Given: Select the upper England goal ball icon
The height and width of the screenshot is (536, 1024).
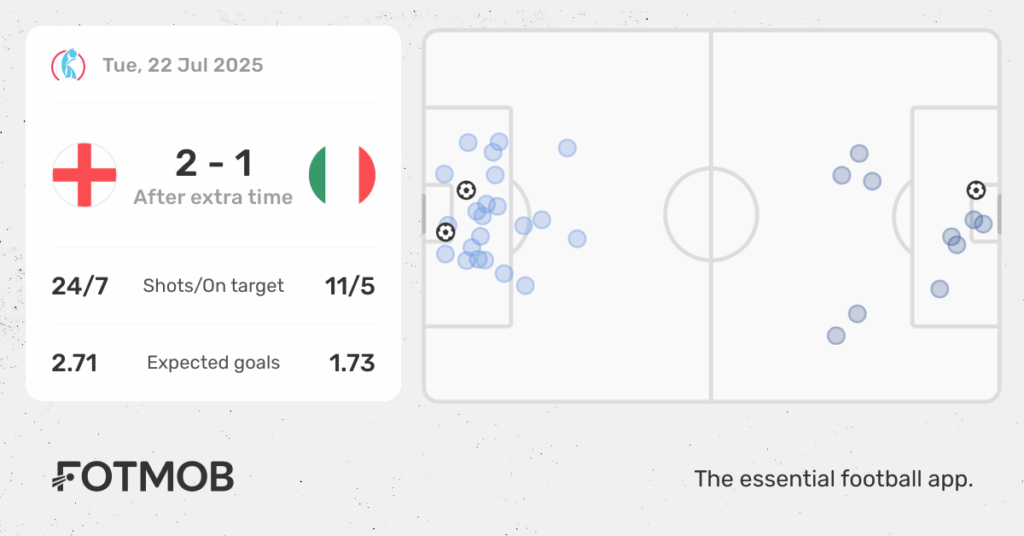Looking at the screenshot, I should (466, 190).
